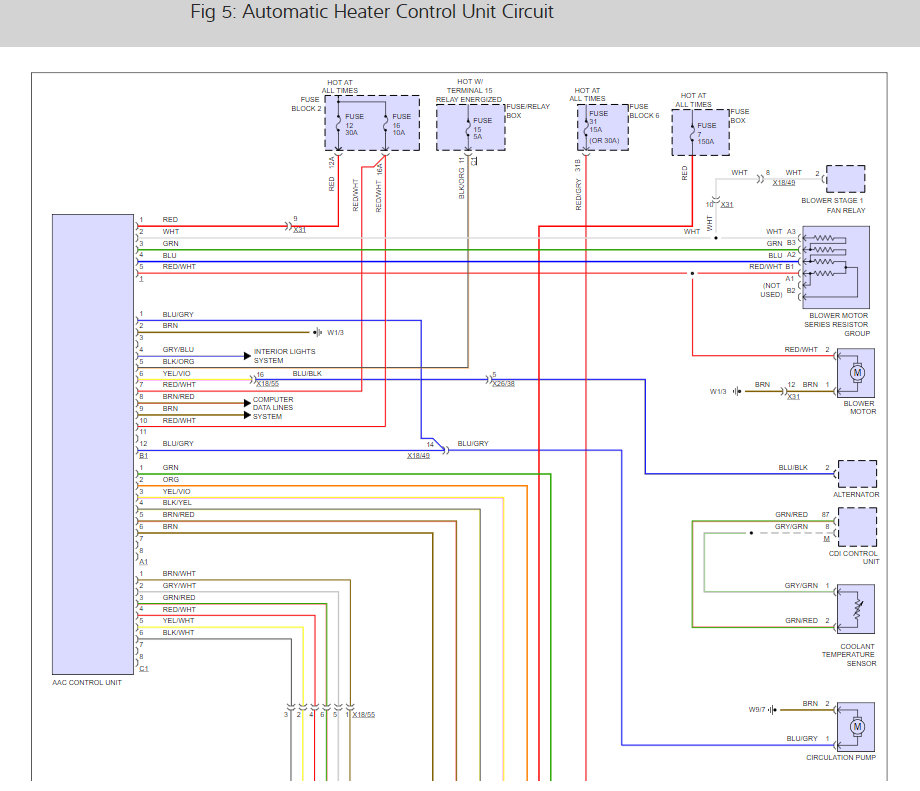Click the 'FUSE BLOCK 6' label
Screen dimensions: 920x791
(644, 111)
